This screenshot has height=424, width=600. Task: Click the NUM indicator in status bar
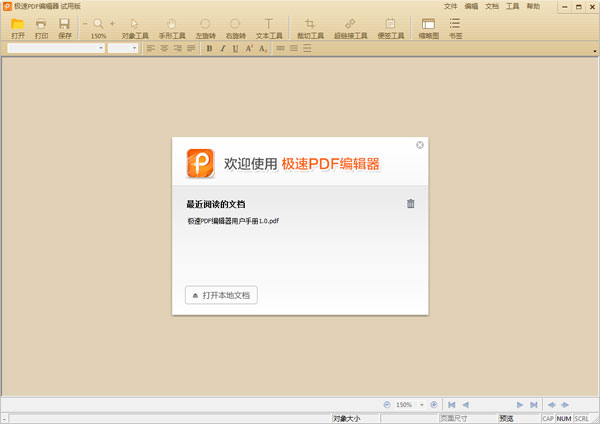click(564, 419)
